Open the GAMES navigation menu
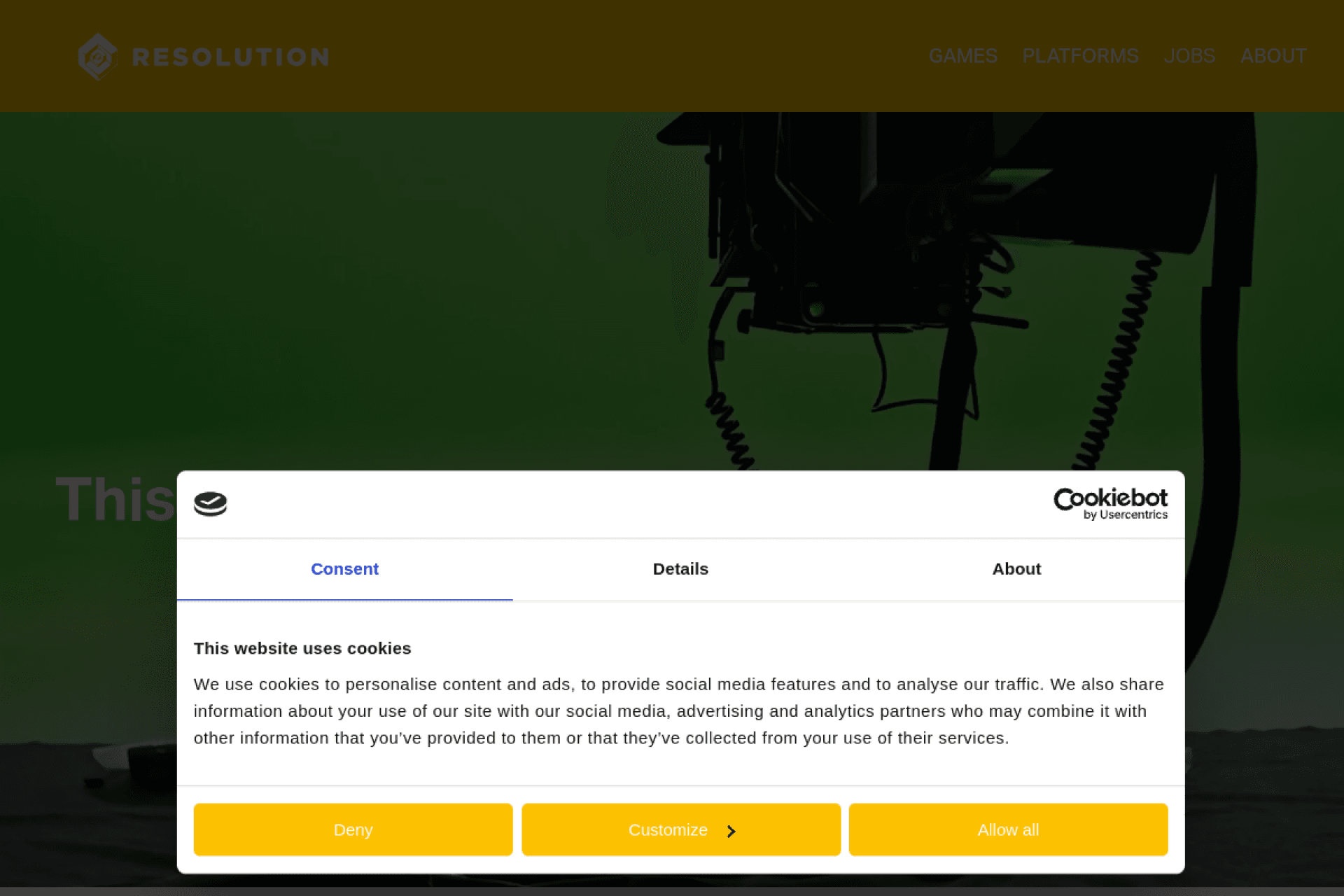Viewport: 1344px width, 896px height. pyautogui.click(x=962, y=56)
